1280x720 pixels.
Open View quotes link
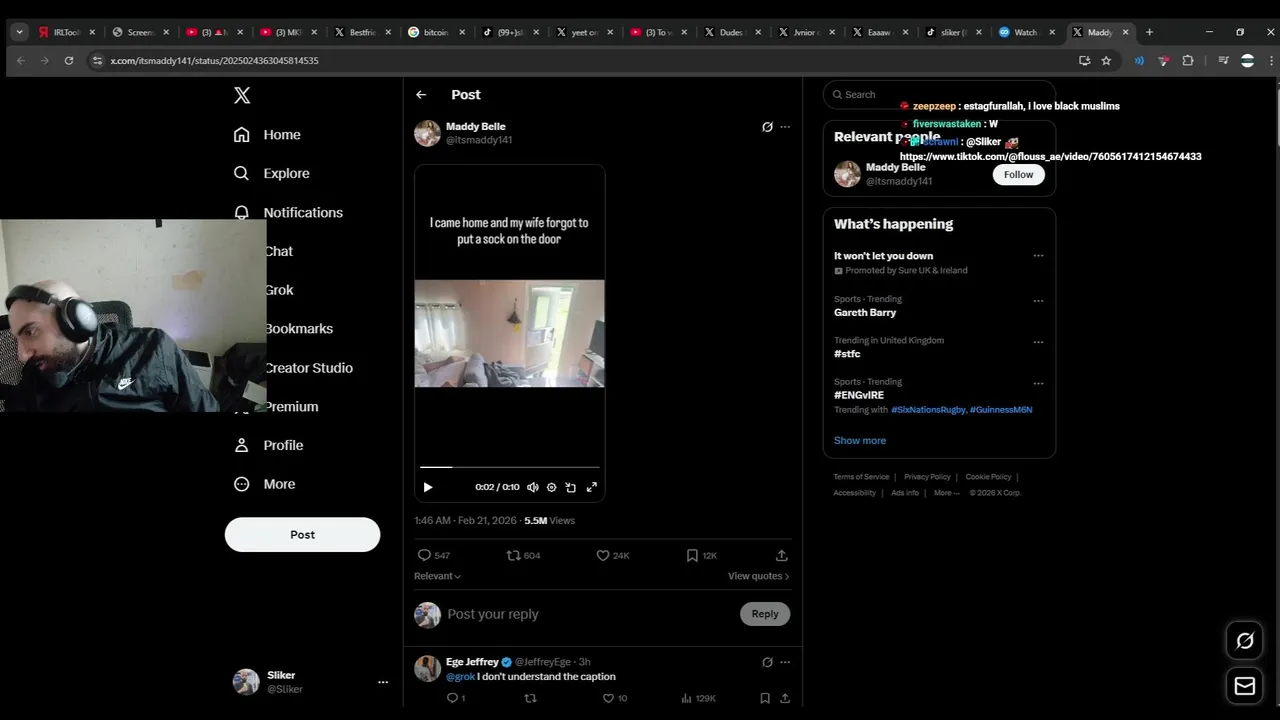tap(758, 576)
